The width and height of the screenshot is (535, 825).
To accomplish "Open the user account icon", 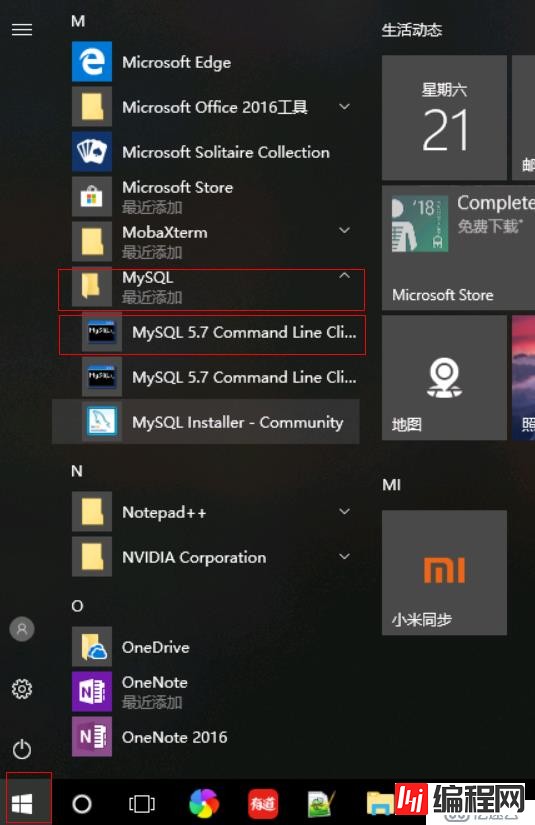I will [22, 629].
